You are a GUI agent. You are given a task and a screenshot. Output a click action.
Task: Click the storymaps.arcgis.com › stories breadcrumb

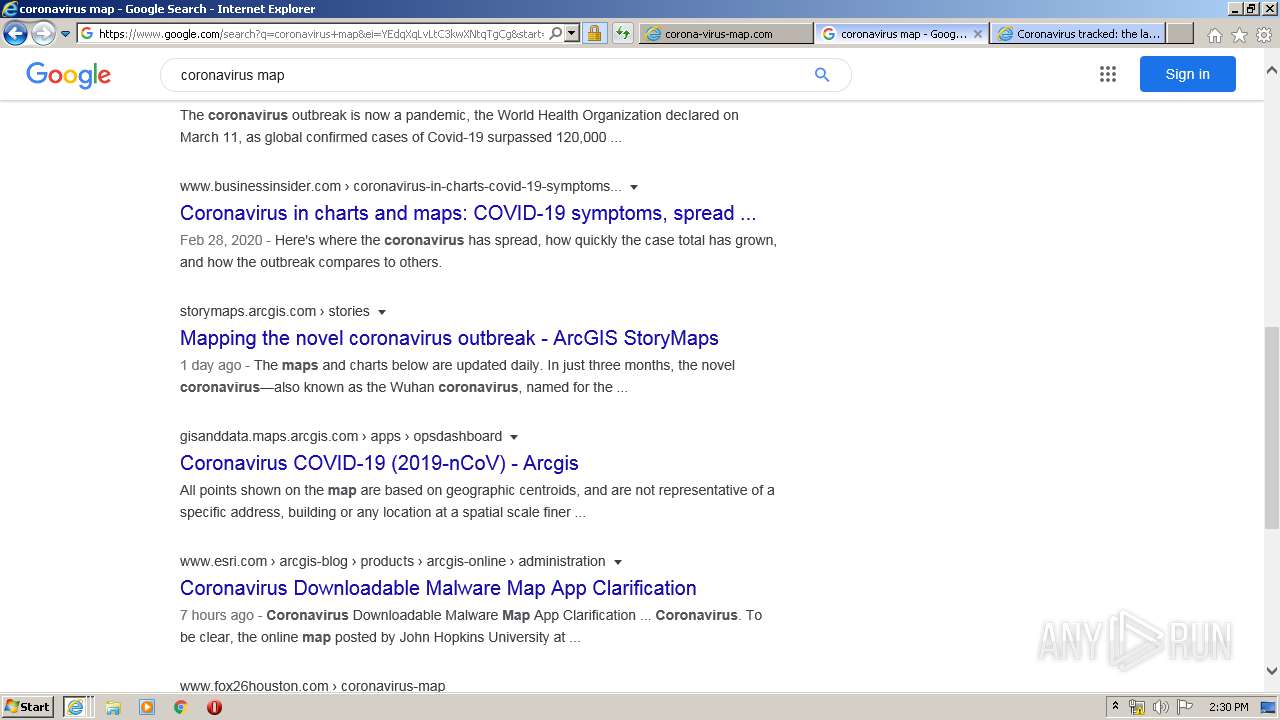[x=275, y=311]
